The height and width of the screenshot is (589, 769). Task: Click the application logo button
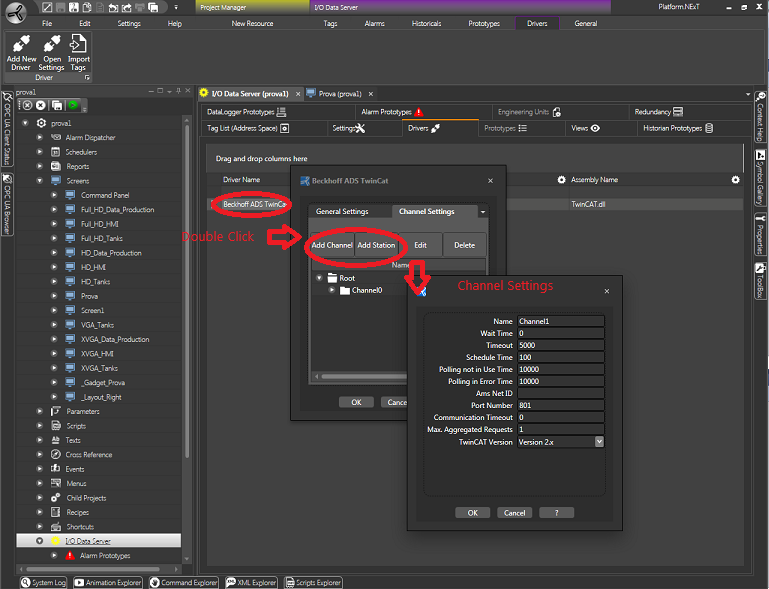coord(15,13)
